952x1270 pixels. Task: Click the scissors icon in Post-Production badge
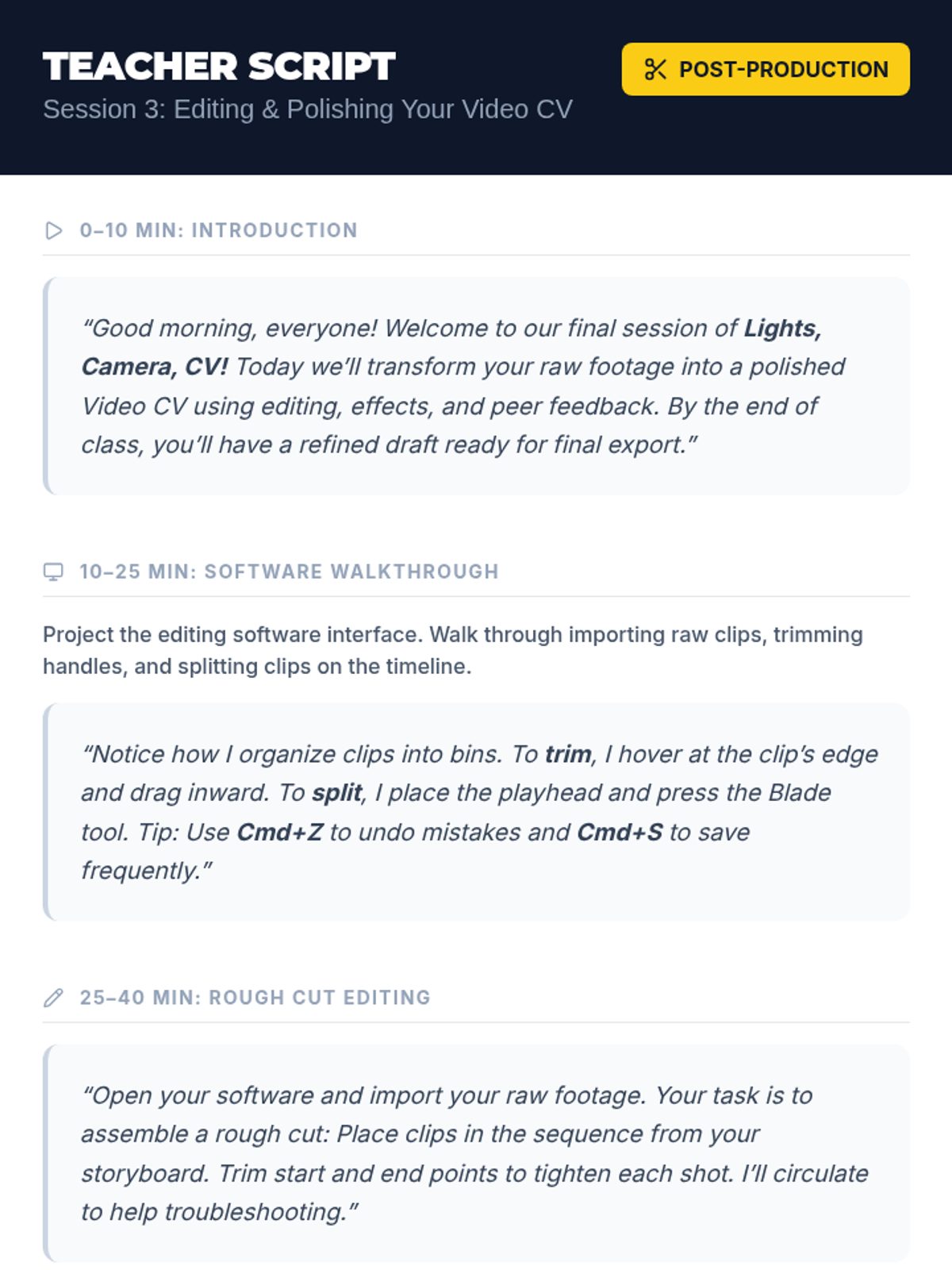pos(655,70)
